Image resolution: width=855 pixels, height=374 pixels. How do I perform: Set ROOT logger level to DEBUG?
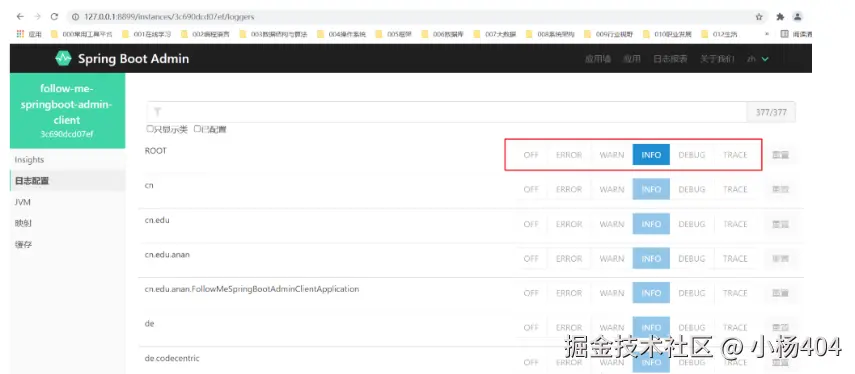(x=691, y=155)
